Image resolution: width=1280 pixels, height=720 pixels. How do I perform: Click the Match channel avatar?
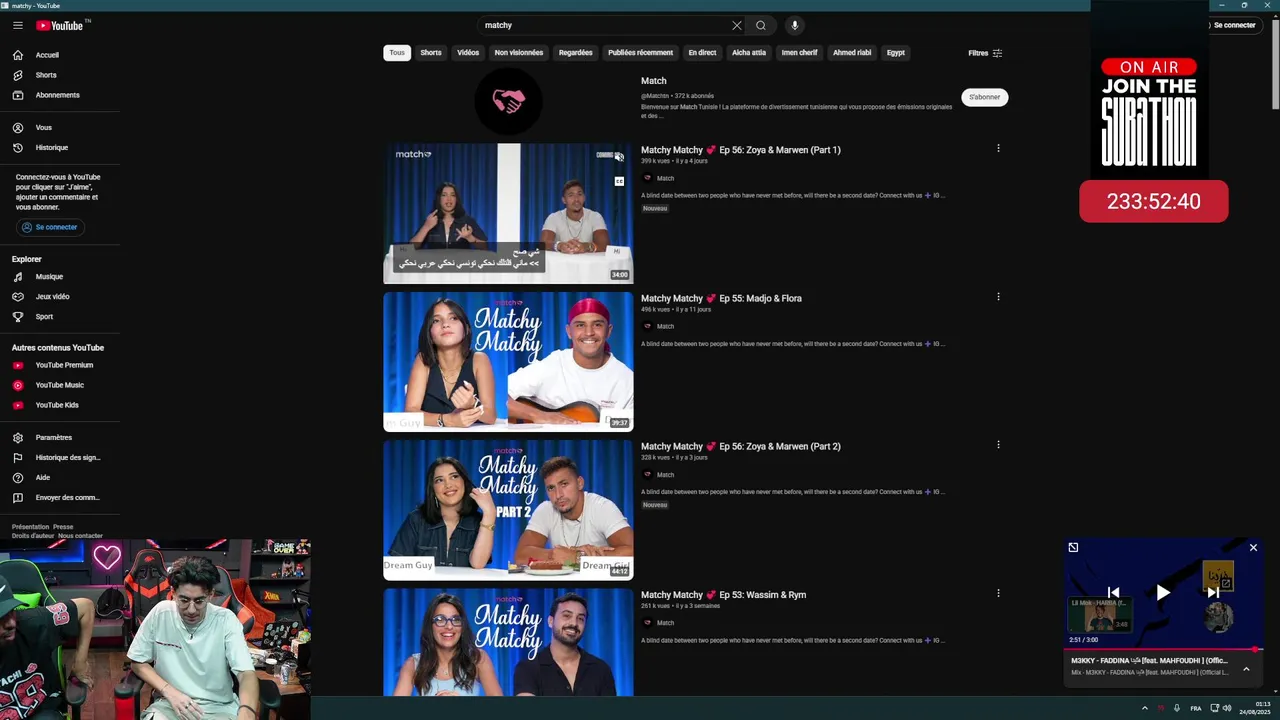[508, 101]
